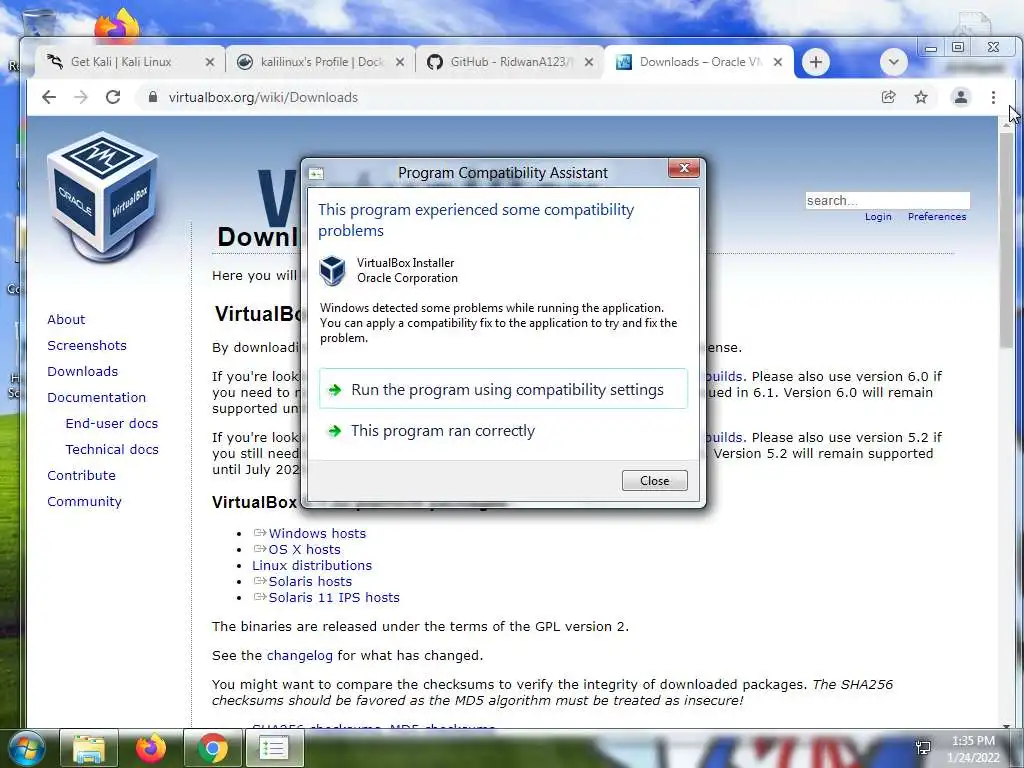Click the Chrome taskbar icon
This screenshot has width=1024, height=768.
point(213,748)
